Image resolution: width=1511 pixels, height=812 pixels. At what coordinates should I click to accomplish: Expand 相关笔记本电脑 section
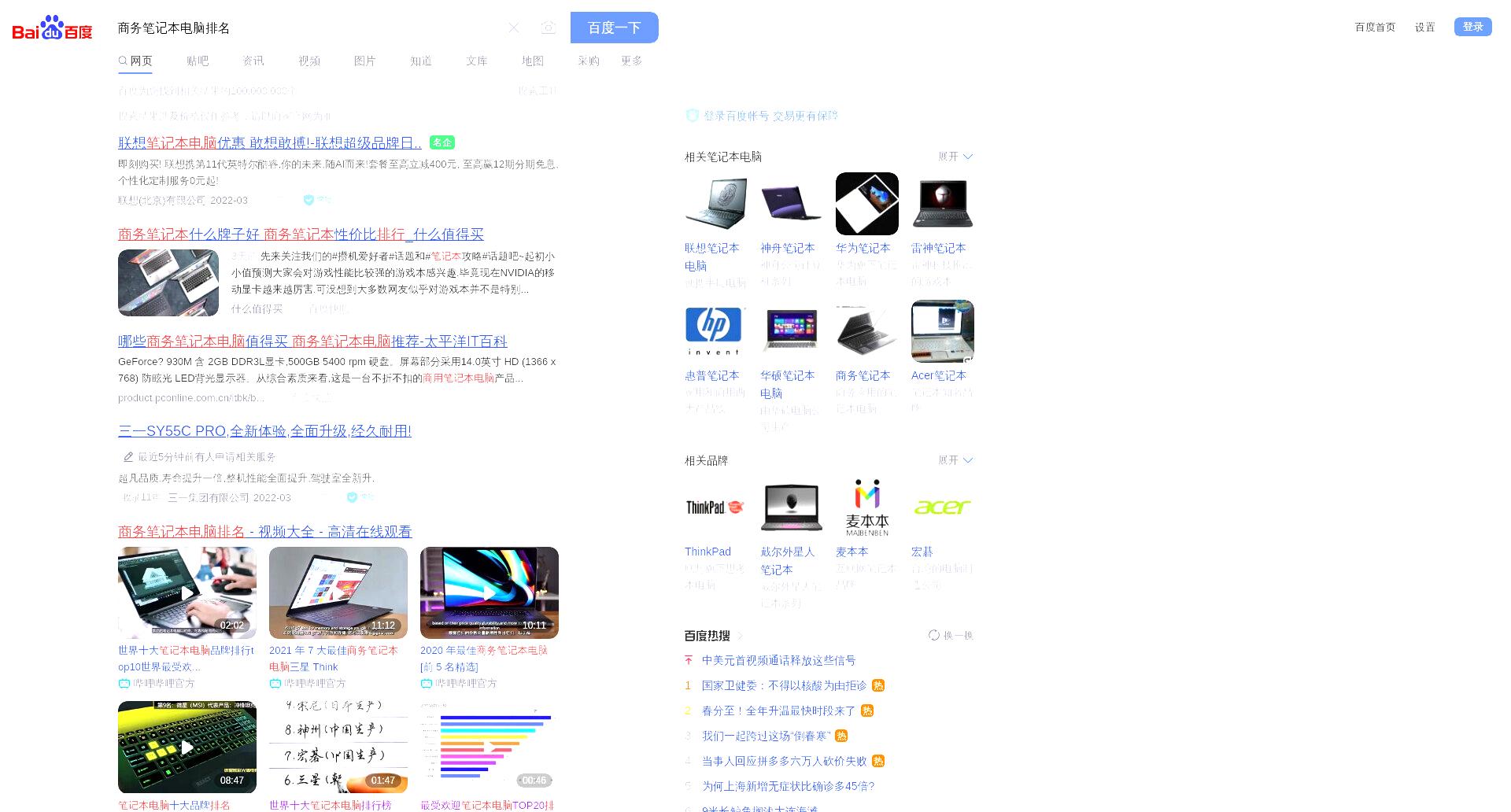(955, 157)
